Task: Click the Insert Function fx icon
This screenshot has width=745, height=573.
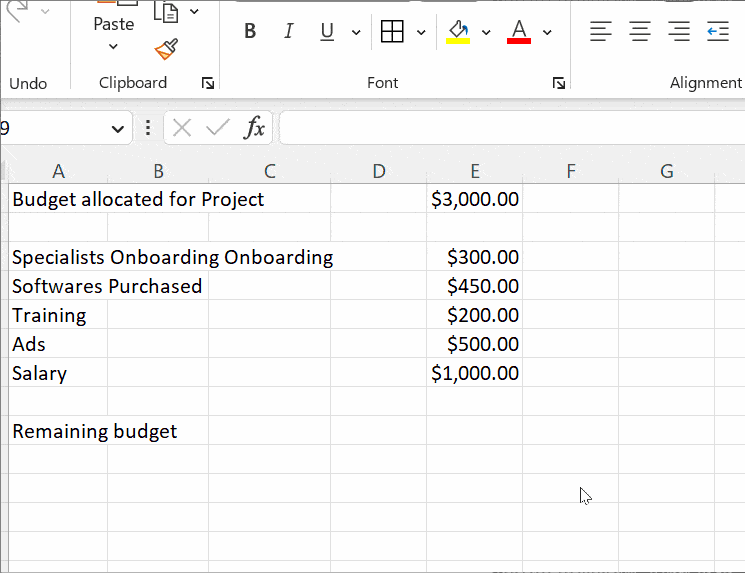Action: click(255, 127)
